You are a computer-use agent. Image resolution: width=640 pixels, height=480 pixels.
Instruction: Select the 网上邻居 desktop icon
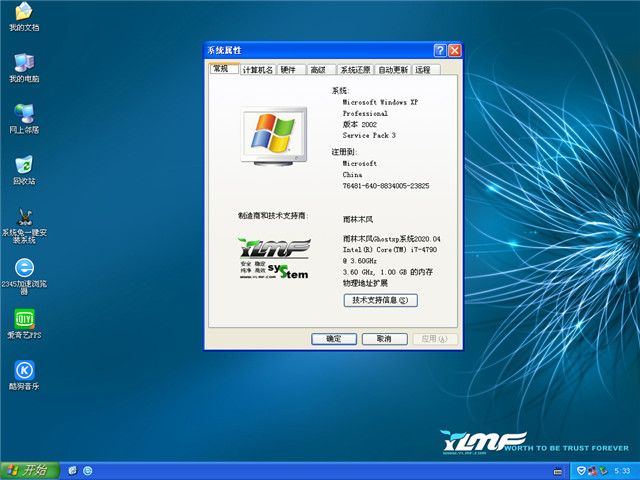[x=24, y=119]
